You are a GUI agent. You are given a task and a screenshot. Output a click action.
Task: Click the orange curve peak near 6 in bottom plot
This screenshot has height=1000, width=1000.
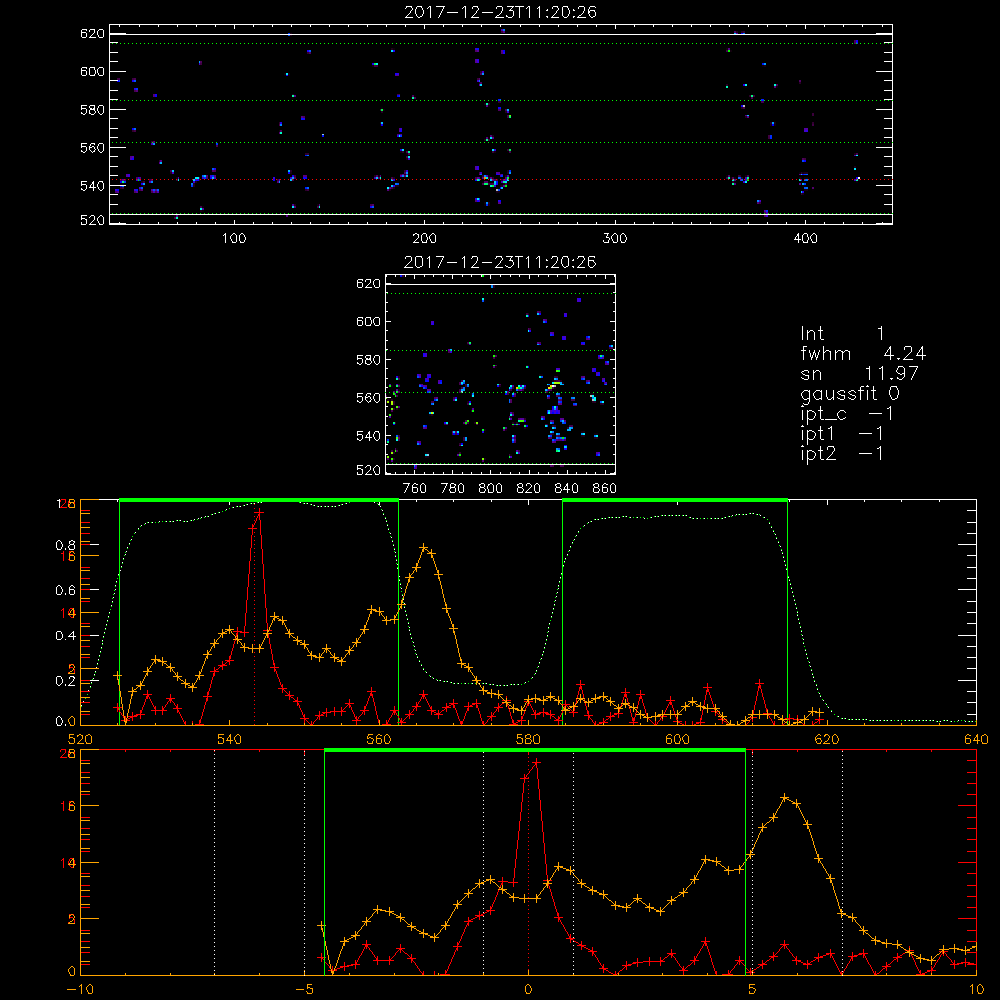tap(784, 797)
